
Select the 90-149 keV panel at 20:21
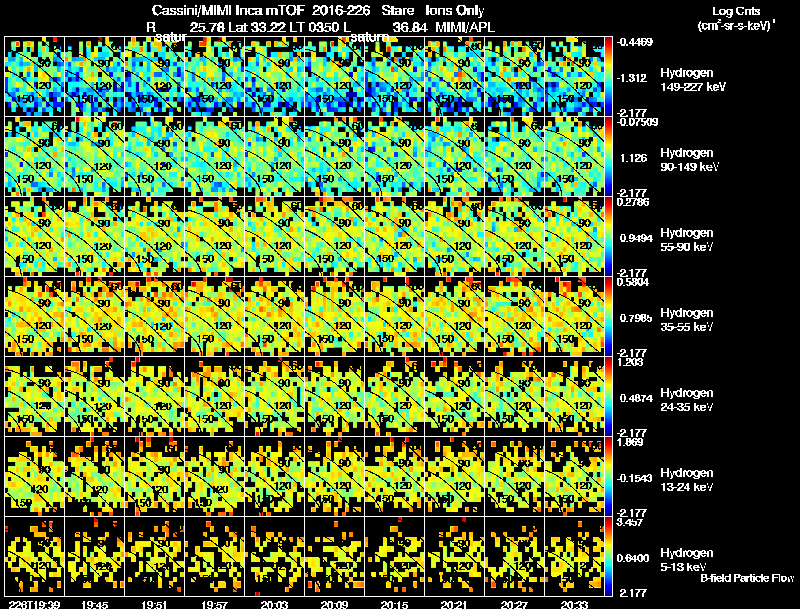pyautogui.click(x=455, y=157)
